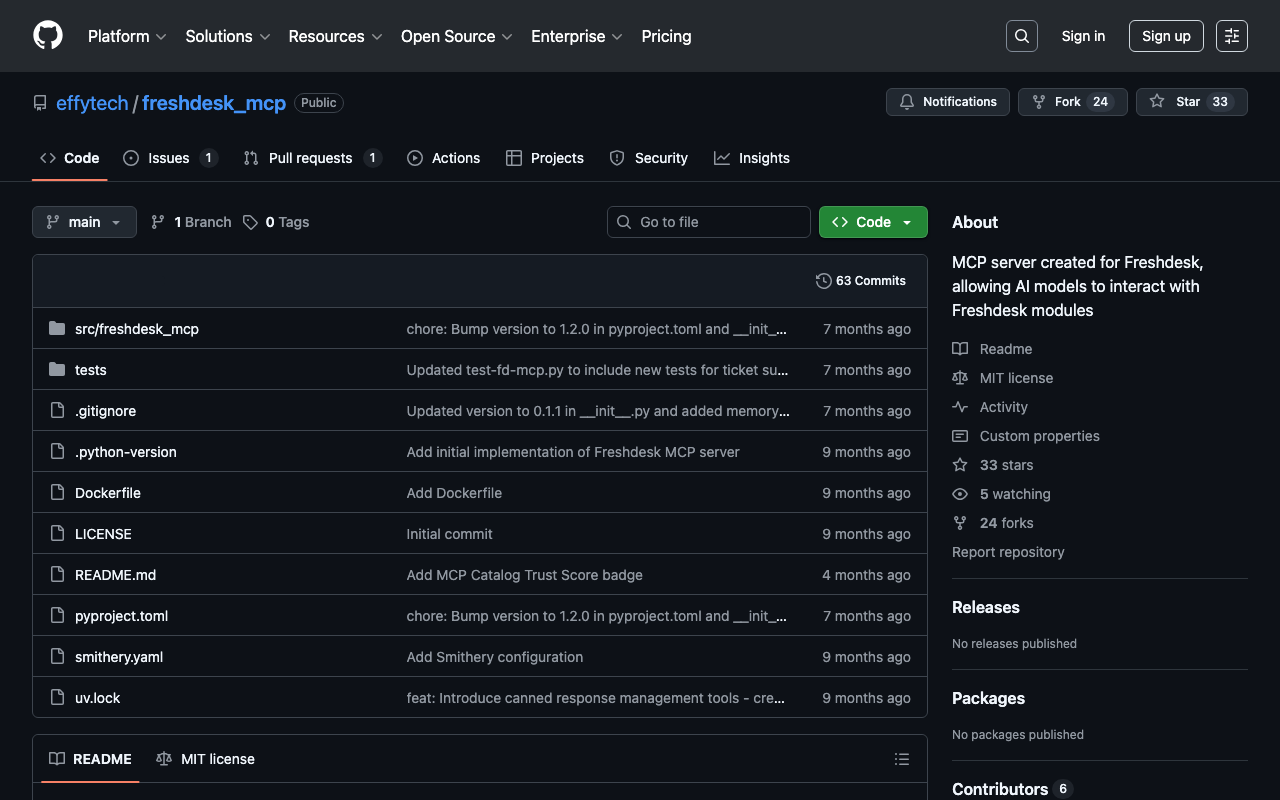The width and height of the screenshot is (1280, 800).
Task: Switch to the Issues tab
Action: pos(169,158)
